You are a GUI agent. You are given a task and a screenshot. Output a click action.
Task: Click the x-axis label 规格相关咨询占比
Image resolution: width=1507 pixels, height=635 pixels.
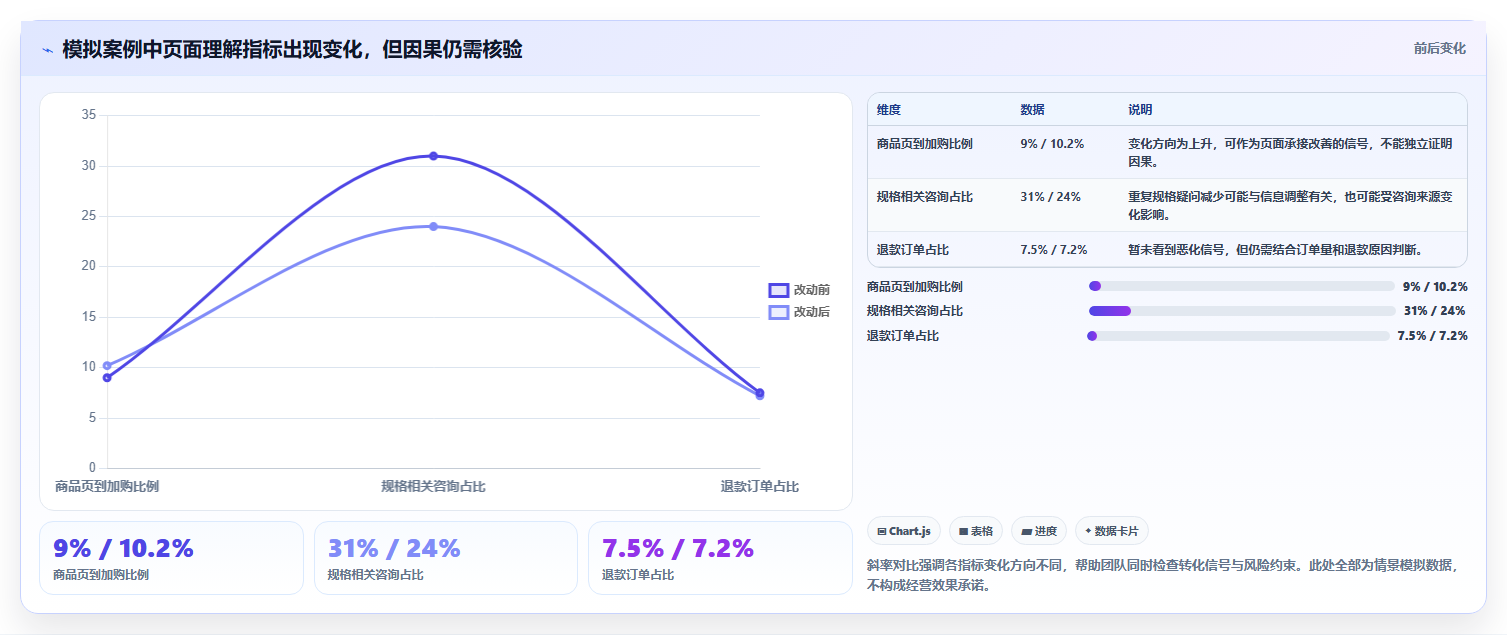[x=433, y=487]
